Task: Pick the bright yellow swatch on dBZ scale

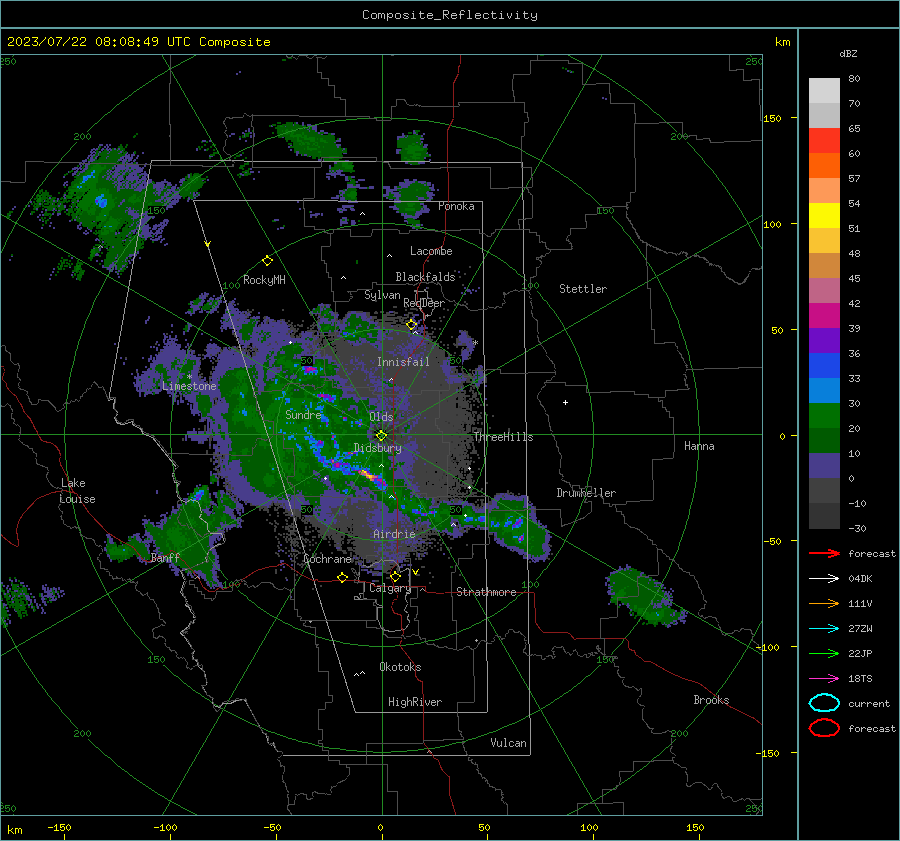Action: 824,215
